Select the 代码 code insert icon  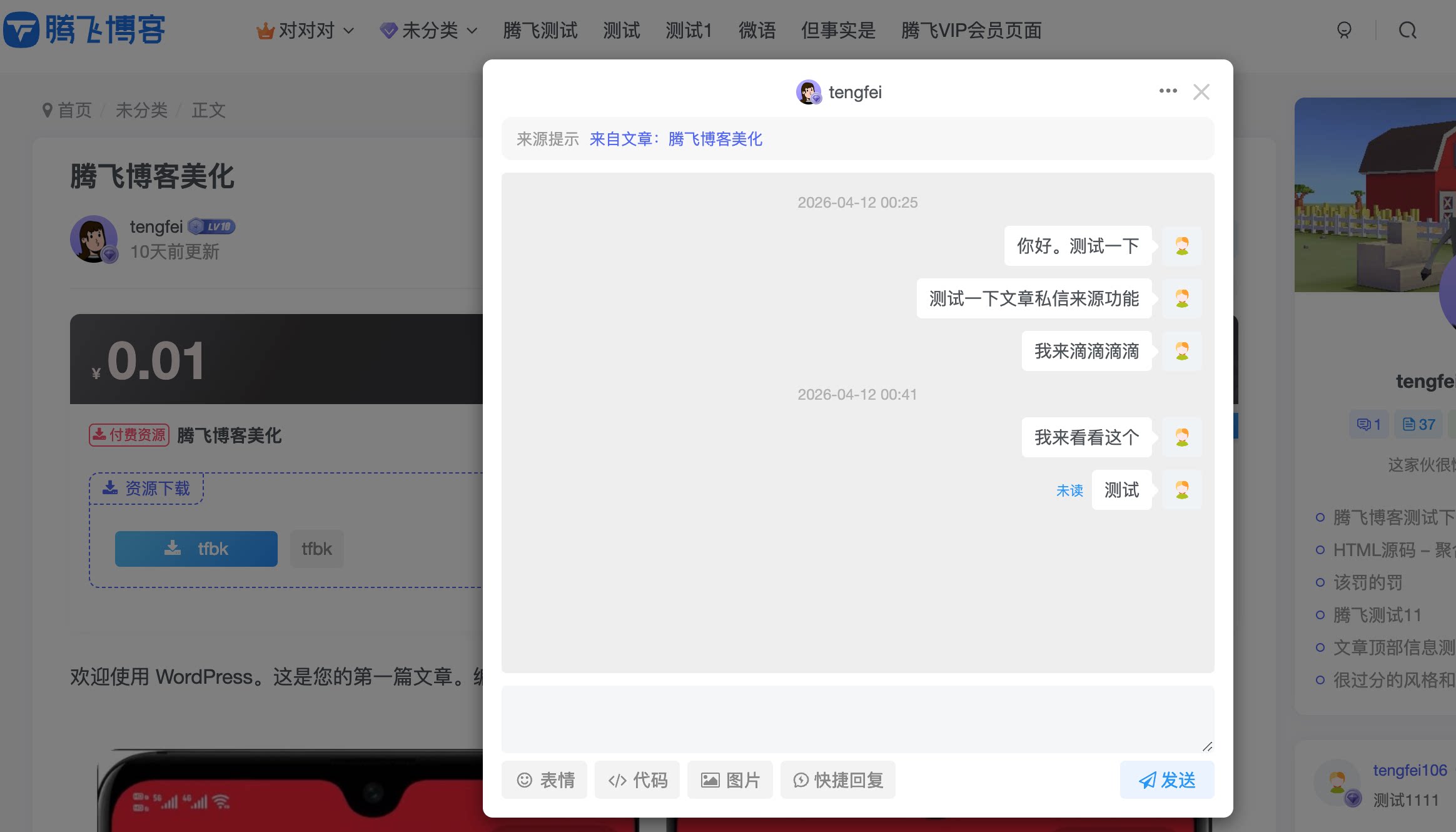pos(636,779)
